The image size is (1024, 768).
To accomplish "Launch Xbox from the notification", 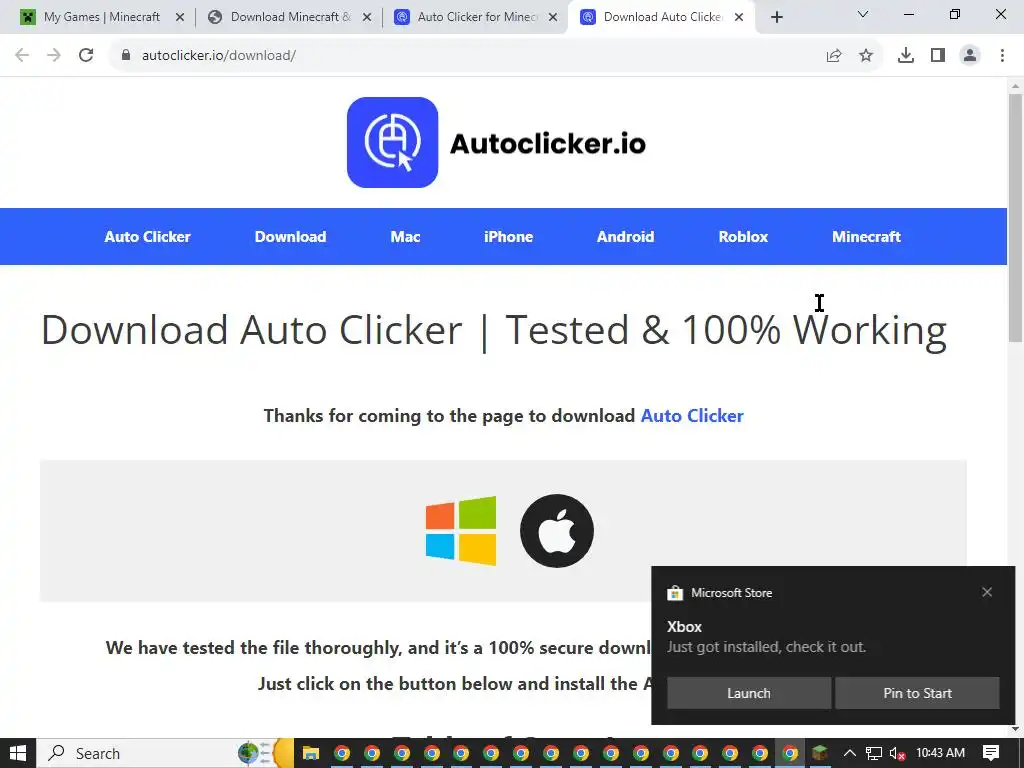I will [749, 693].
